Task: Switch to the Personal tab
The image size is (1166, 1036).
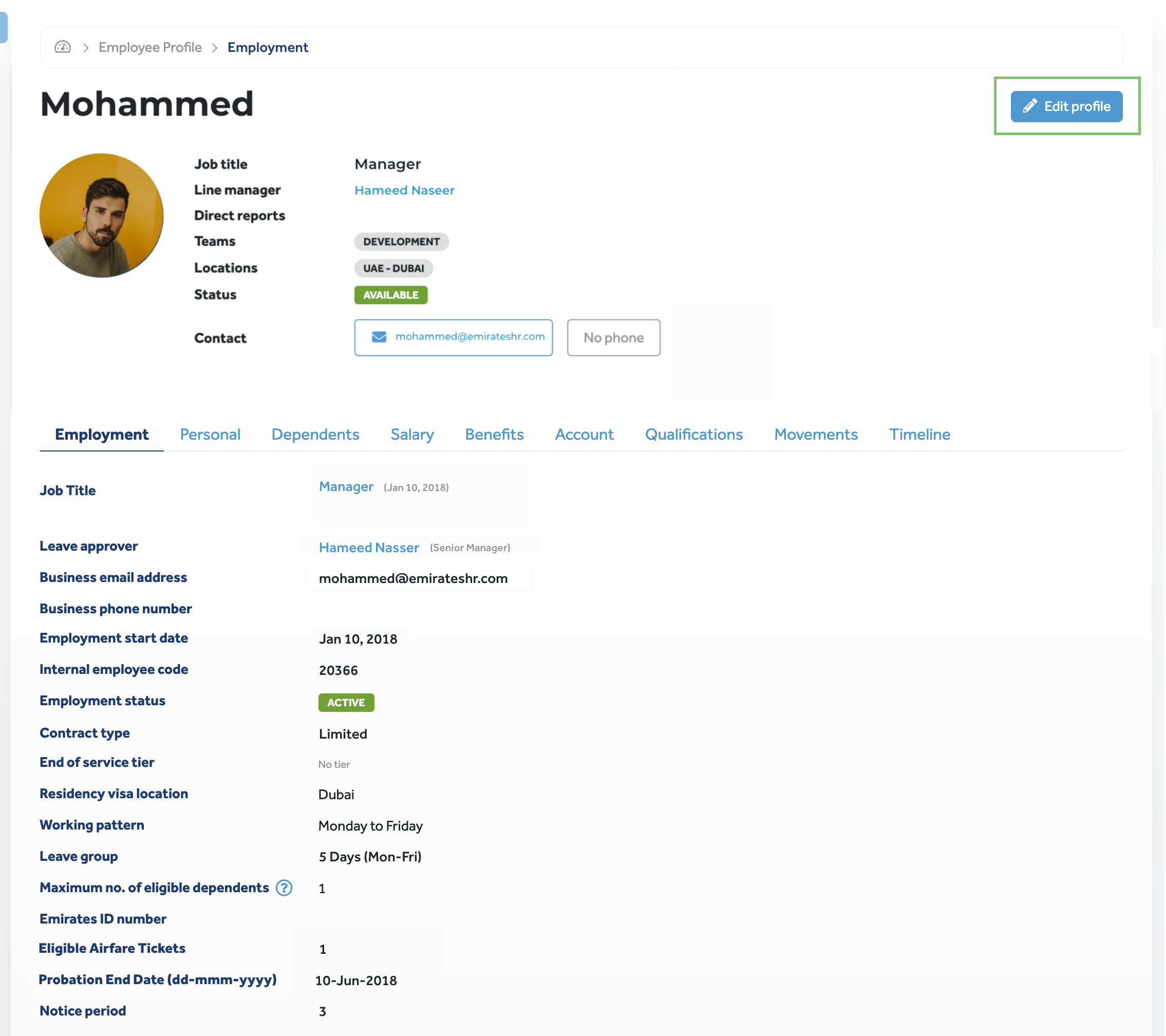Action: pos(210,435)
